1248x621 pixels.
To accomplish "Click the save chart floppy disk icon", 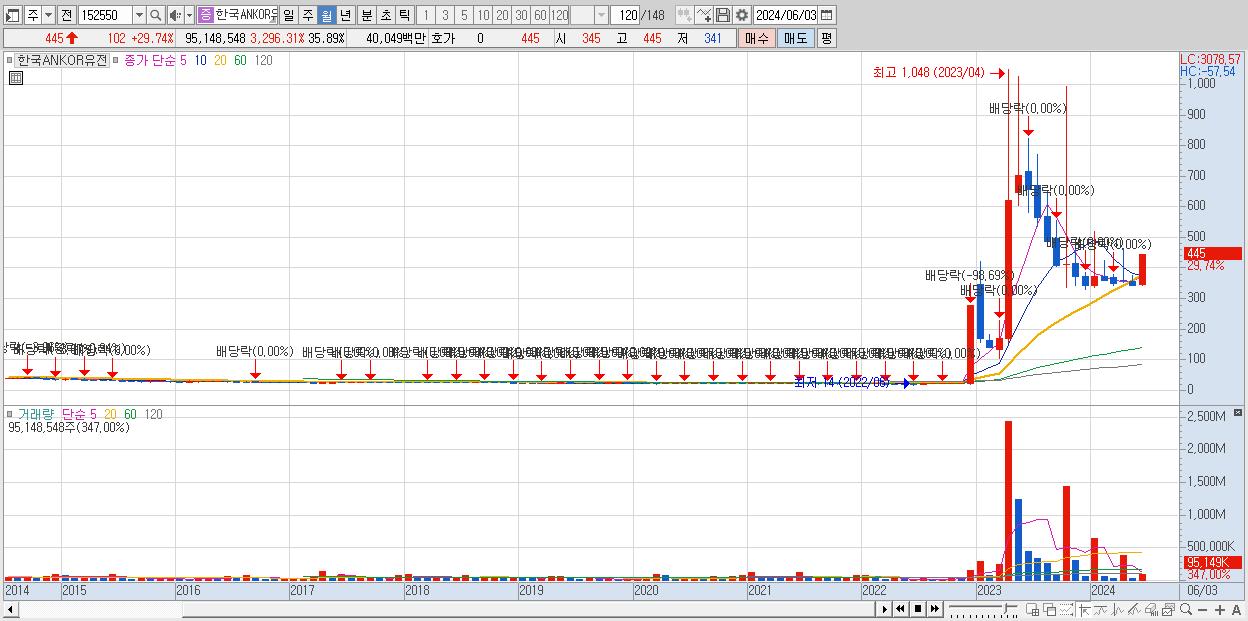I will pos(722,15).
